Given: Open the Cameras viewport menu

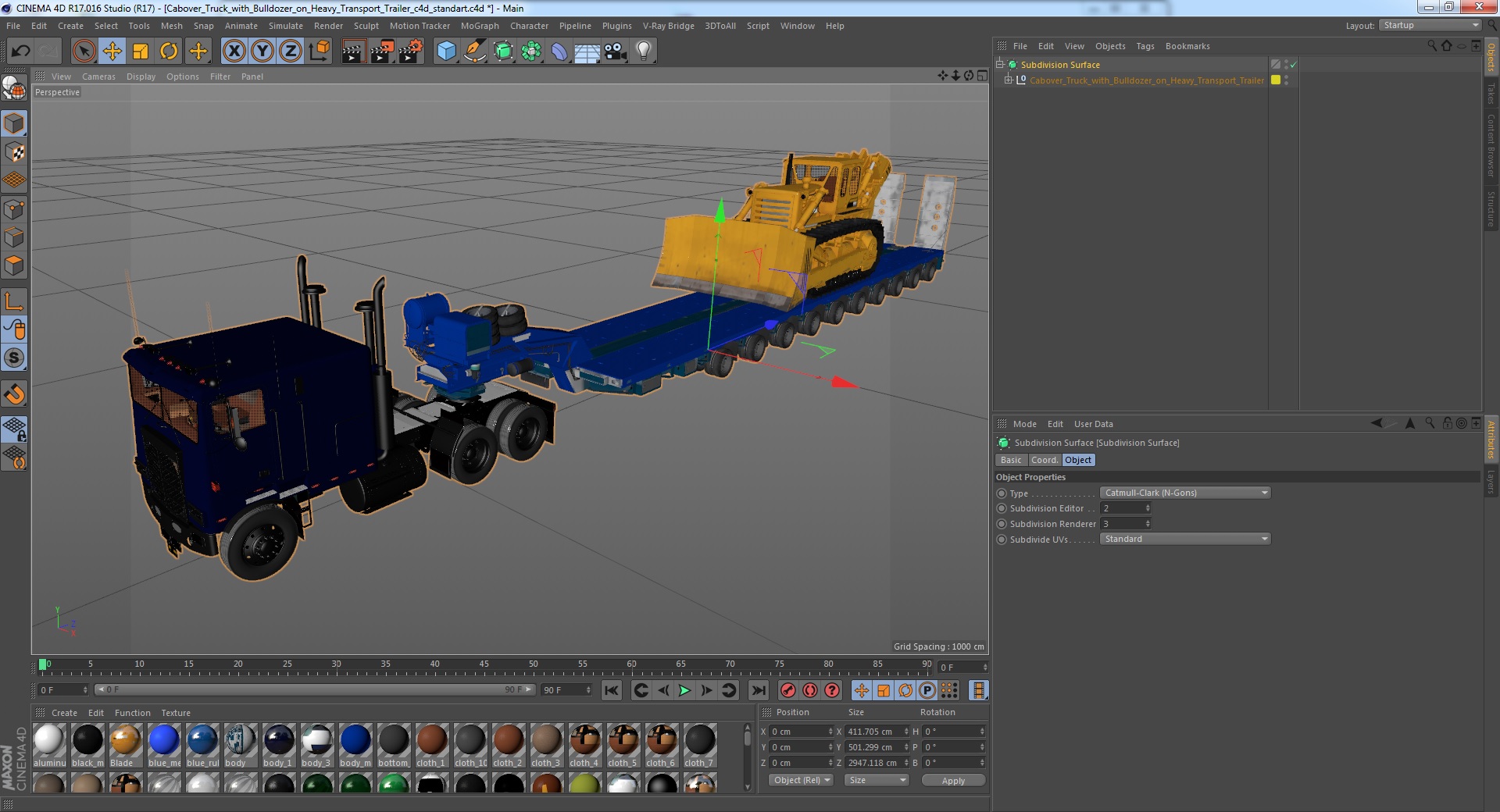Looking at the screenshot, I should coord(98,77).
